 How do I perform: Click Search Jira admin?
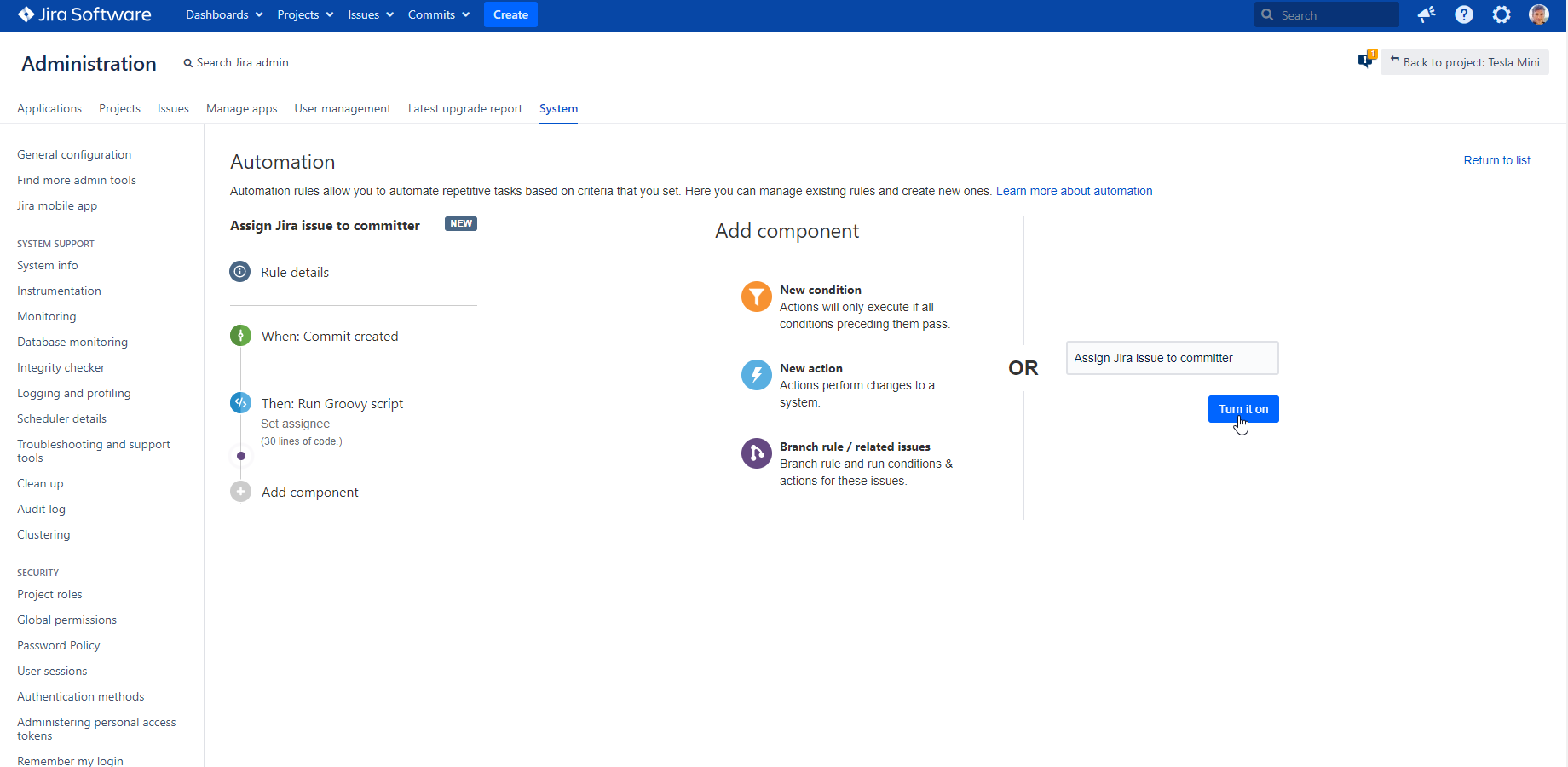pos(236,62)
